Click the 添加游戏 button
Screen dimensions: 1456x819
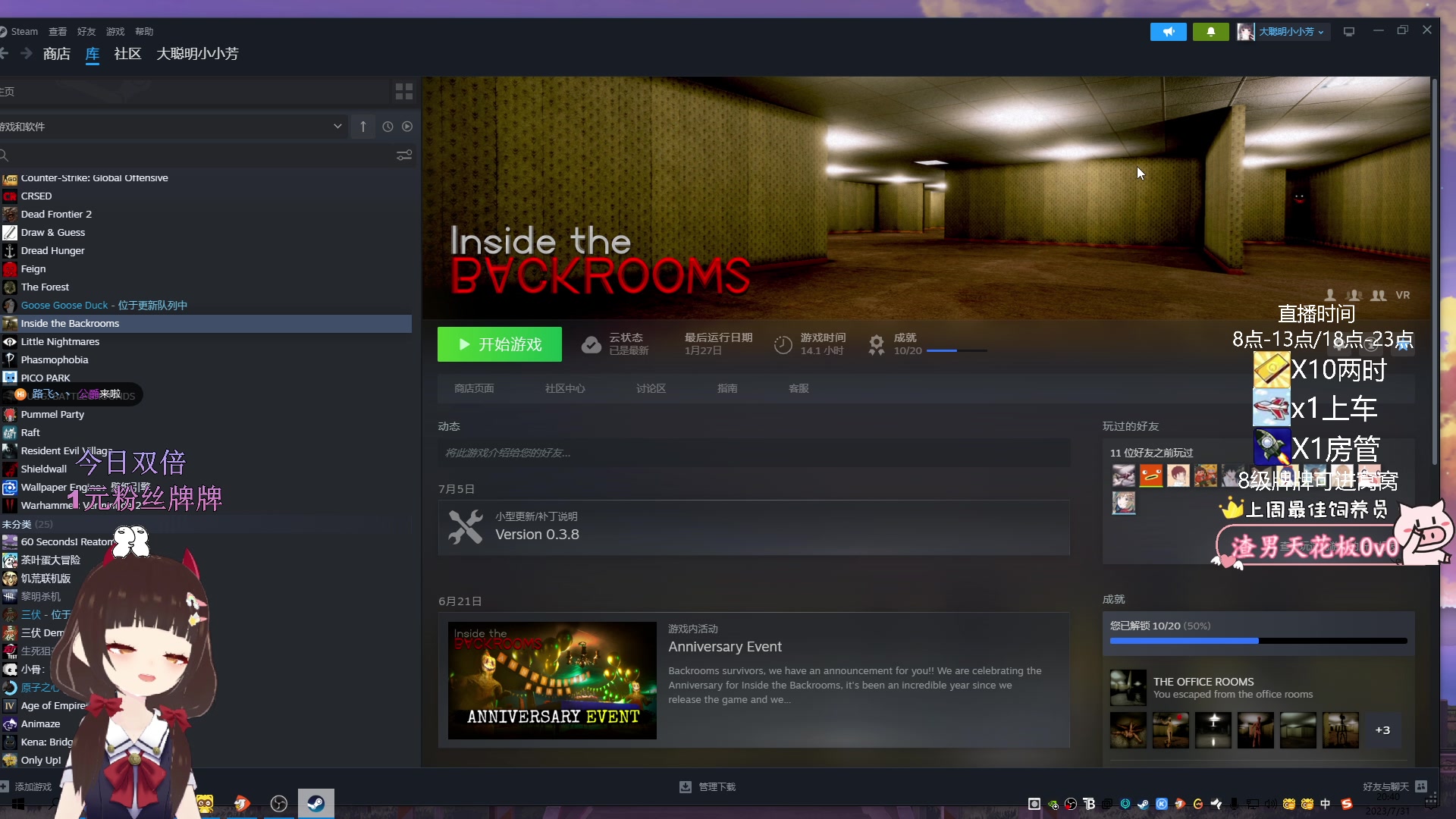pos(27,787)
